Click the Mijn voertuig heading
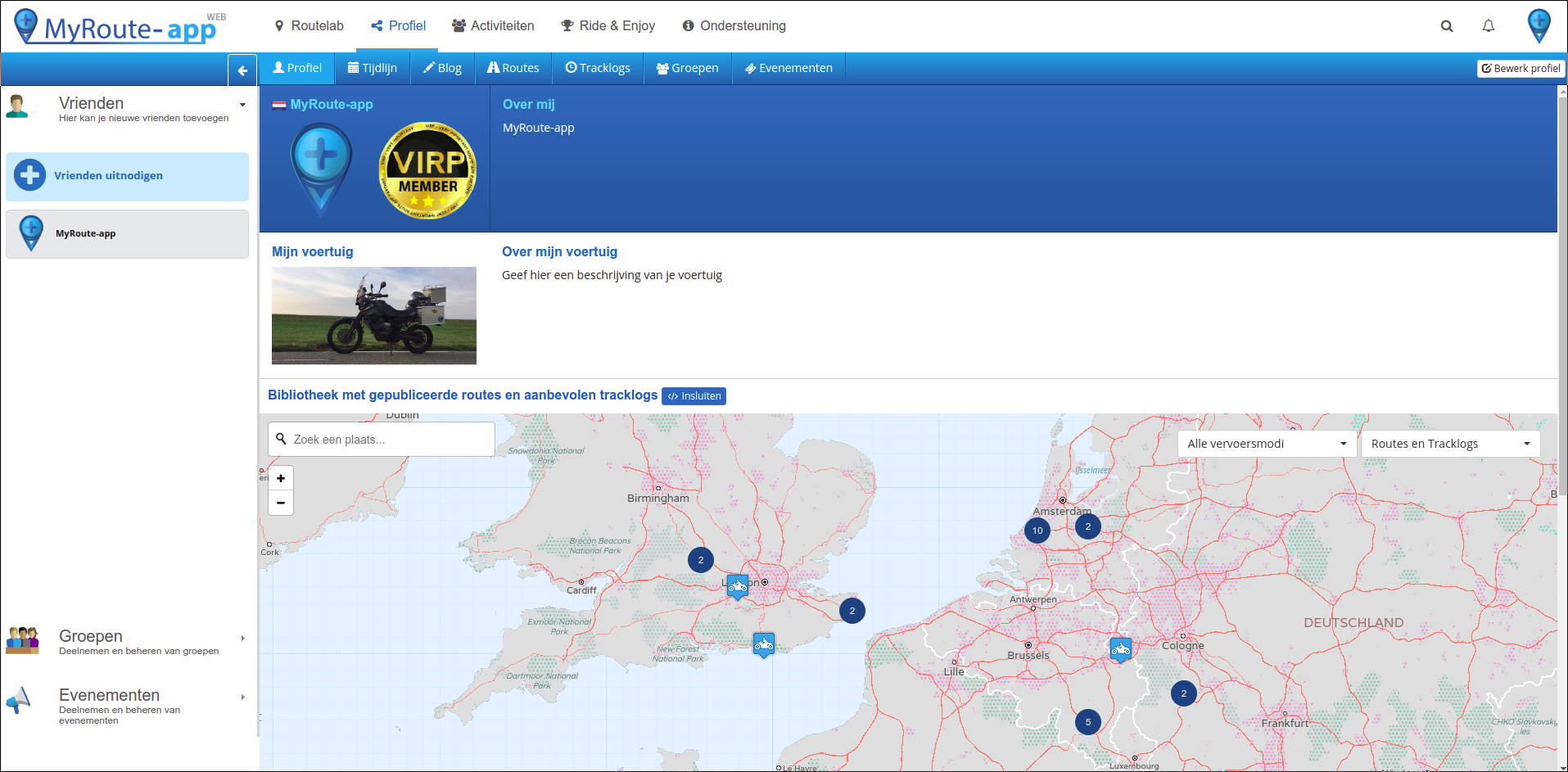The image size is (1568, 772). (313, 252)
